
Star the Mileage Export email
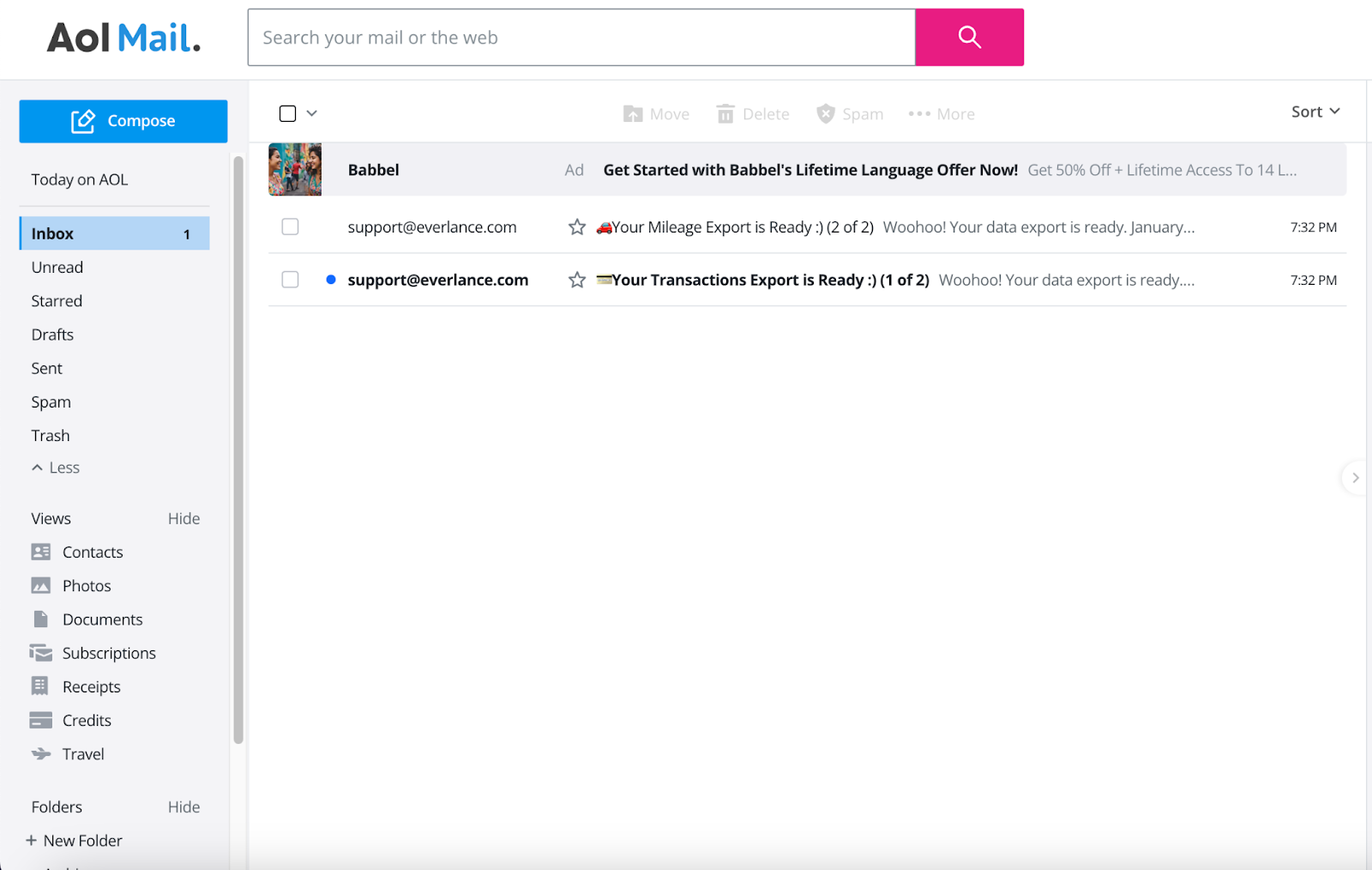577,227
